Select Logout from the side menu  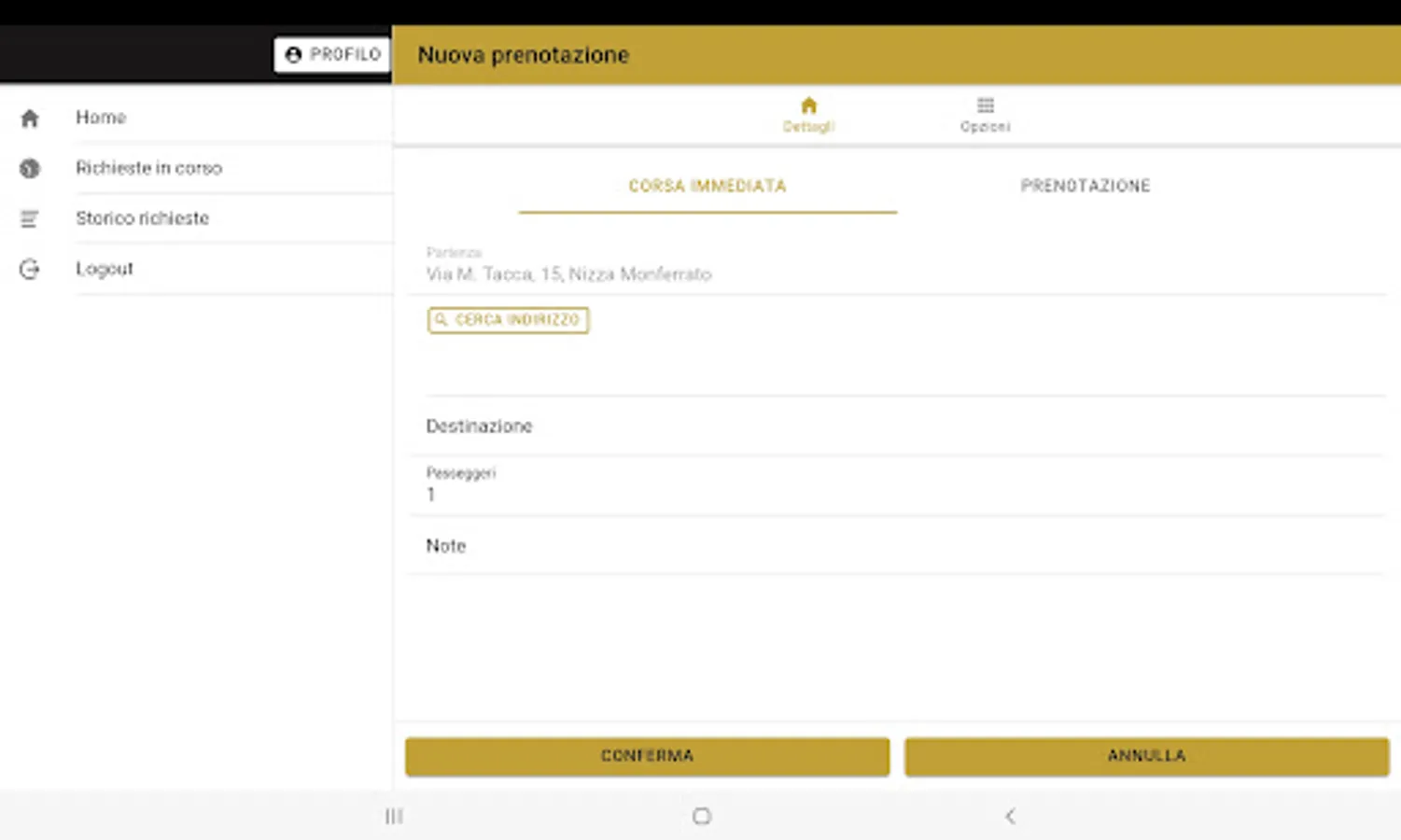196,269
